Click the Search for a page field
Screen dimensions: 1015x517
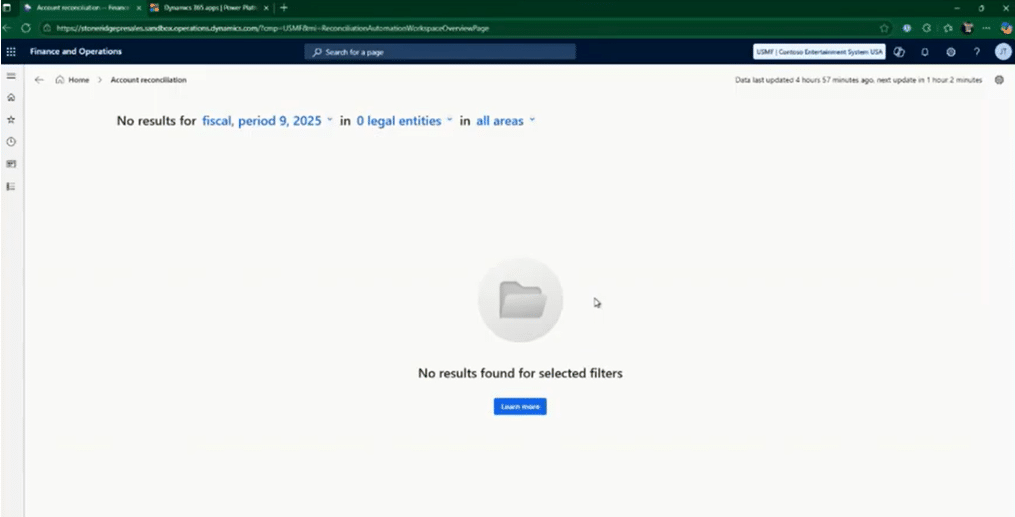440,52
